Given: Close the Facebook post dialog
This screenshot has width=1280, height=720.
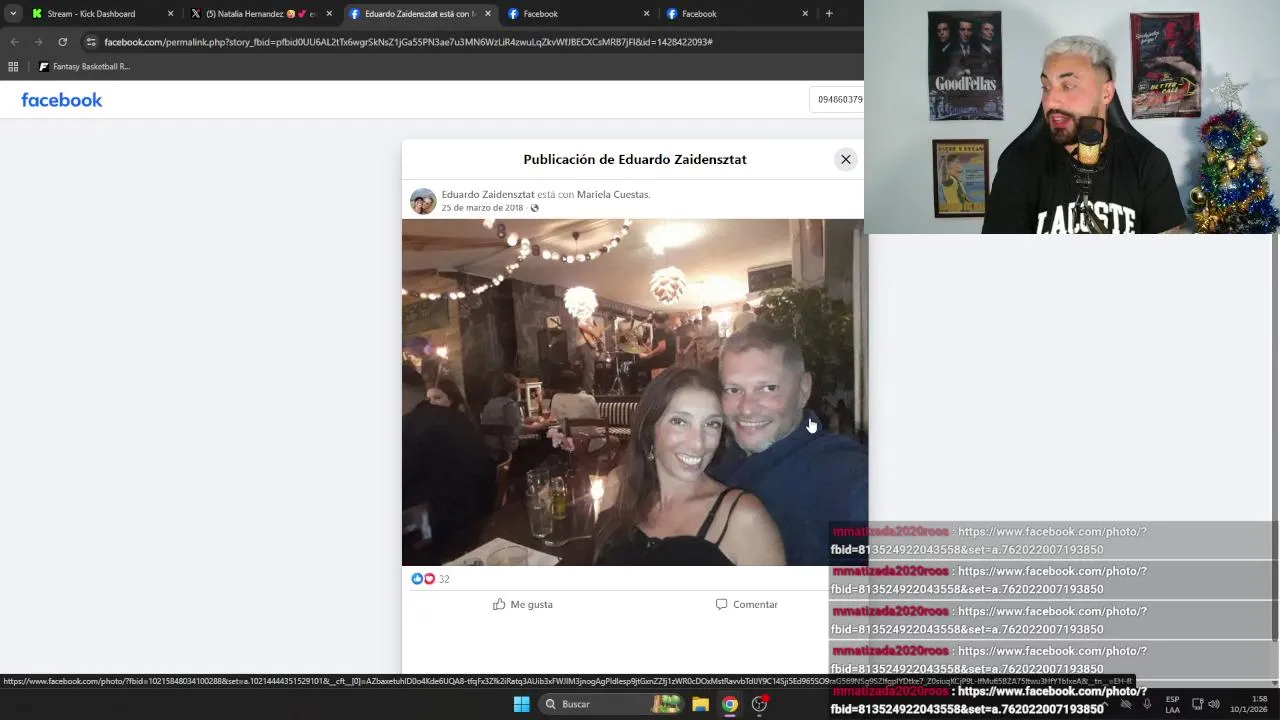Looking at the screenshot, I should coord(845,159).
